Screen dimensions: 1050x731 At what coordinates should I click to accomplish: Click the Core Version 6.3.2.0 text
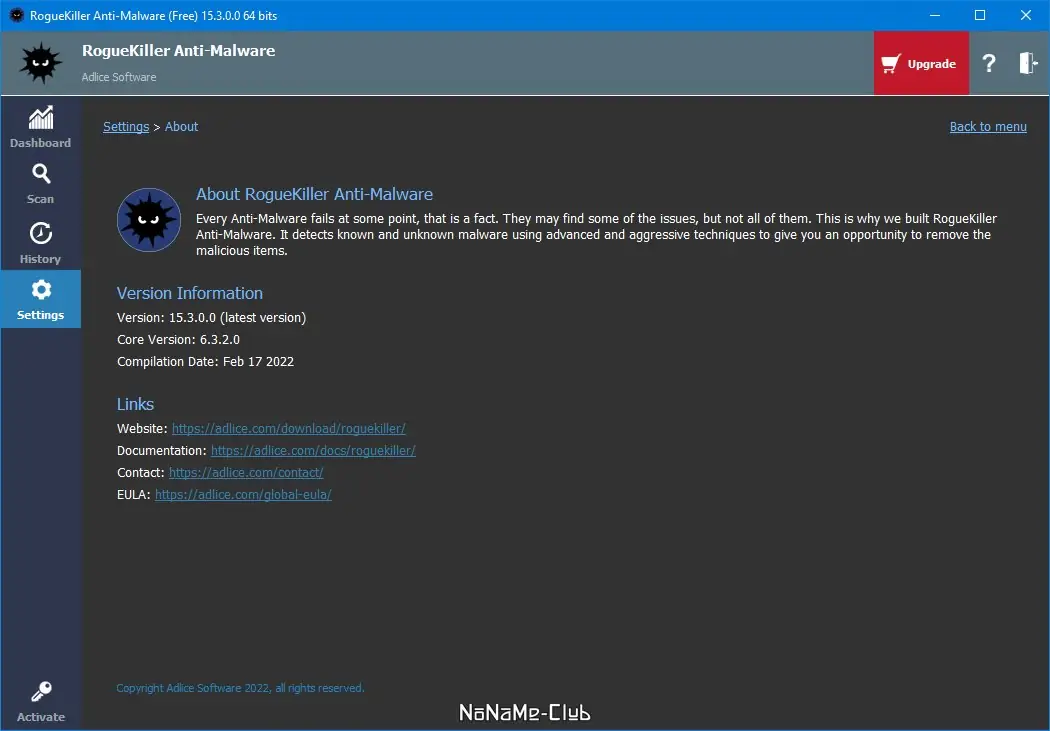pos(178,339)
